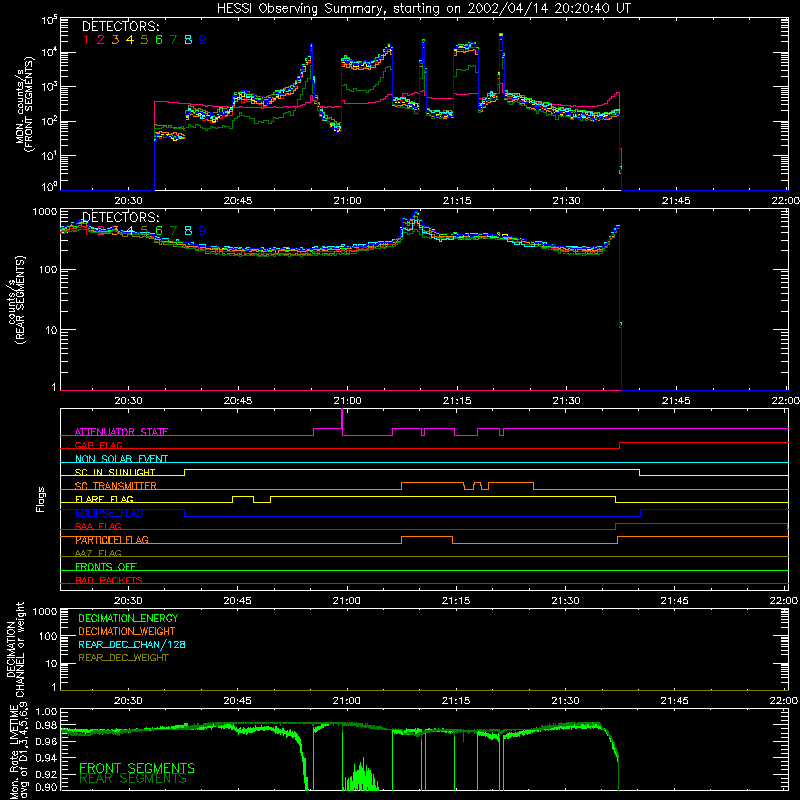Click the "10^4" tick label on front plot
This screenshot has height=800, width=800.
(x=49, y=54)
